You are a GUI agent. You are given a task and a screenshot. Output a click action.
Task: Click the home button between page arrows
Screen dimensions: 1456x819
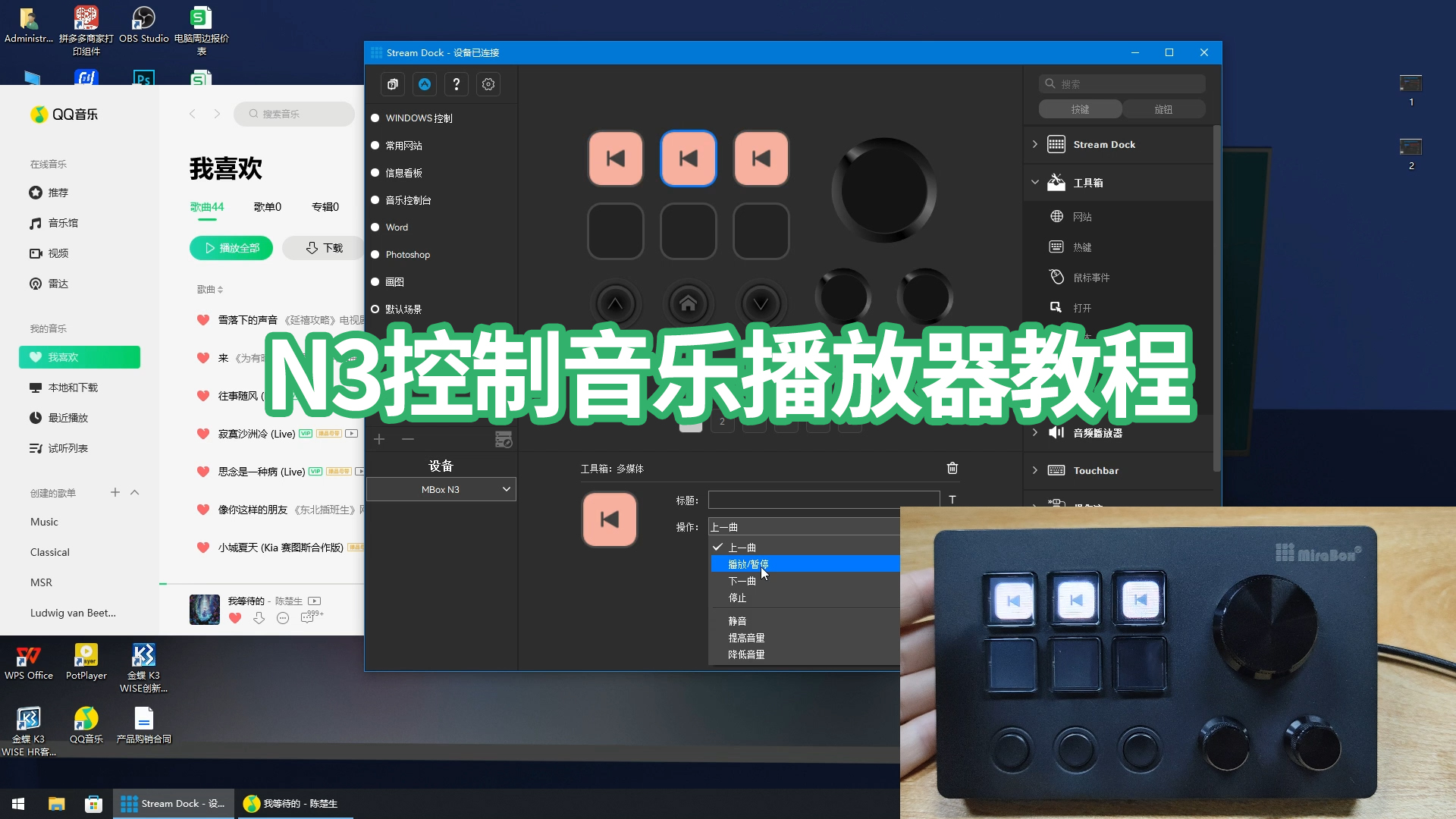tap(688, 304)
